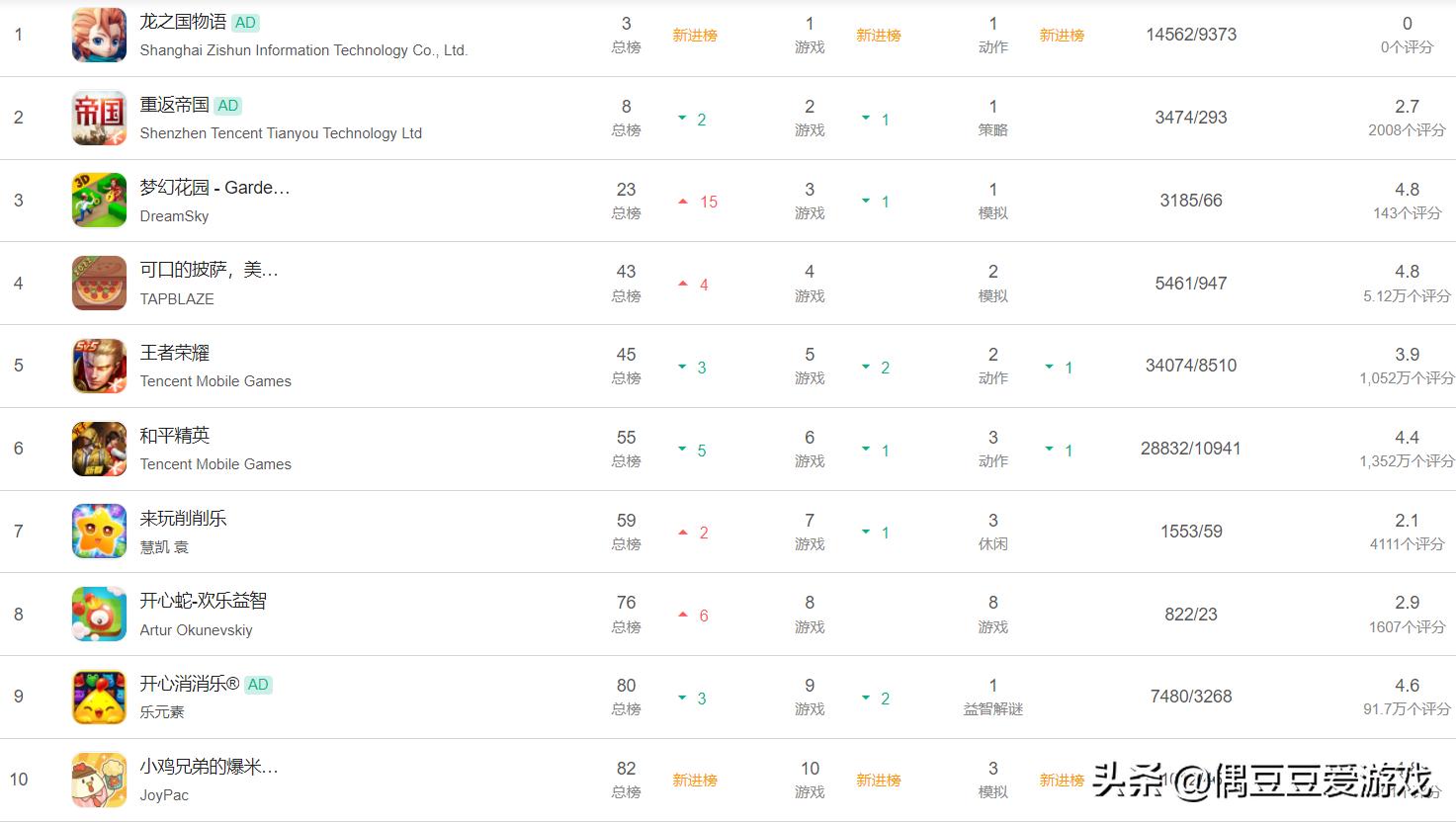
Task: Click the 143个评分 rating count
Action: tap(1407, 213)
